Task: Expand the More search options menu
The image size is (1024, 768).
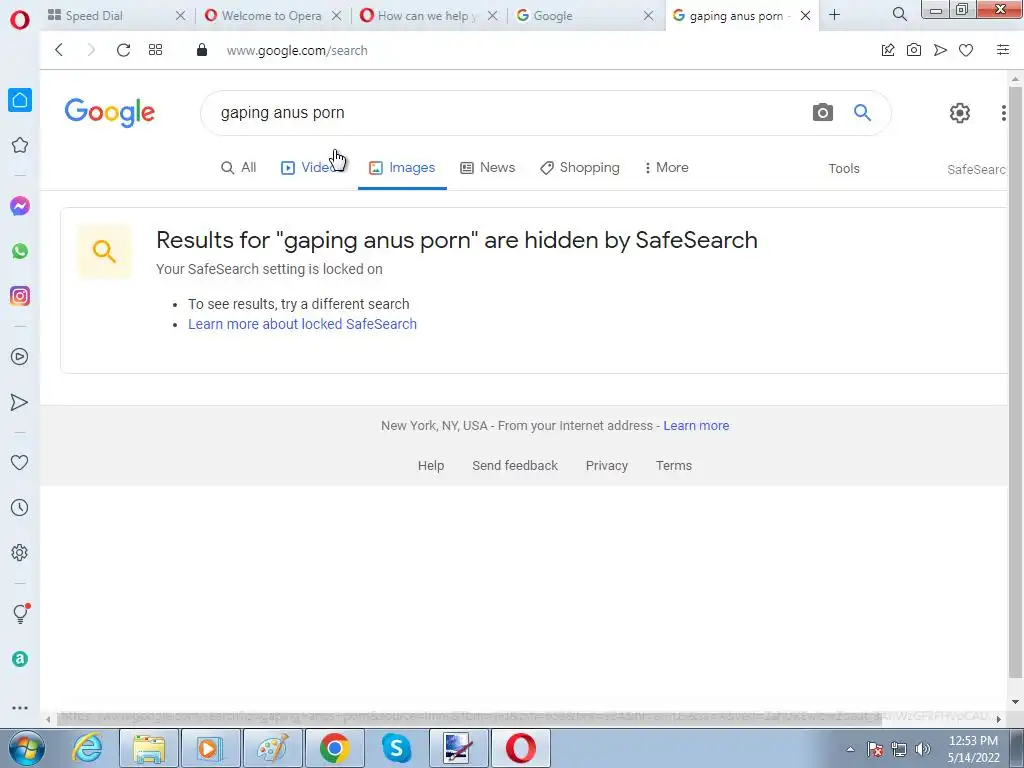Action: [666, 168]
